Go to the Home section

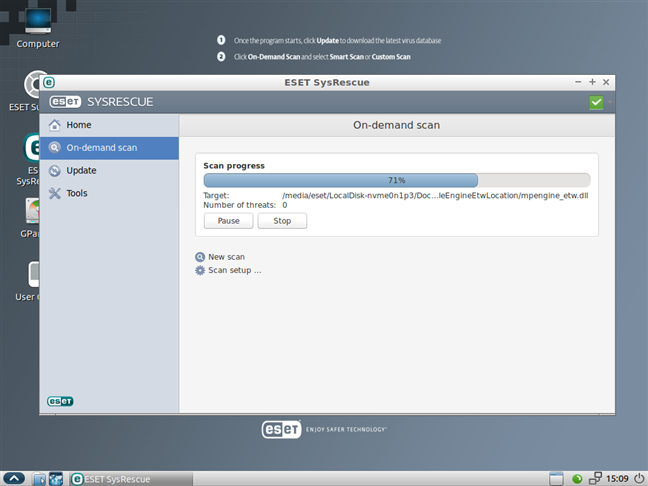110,125
